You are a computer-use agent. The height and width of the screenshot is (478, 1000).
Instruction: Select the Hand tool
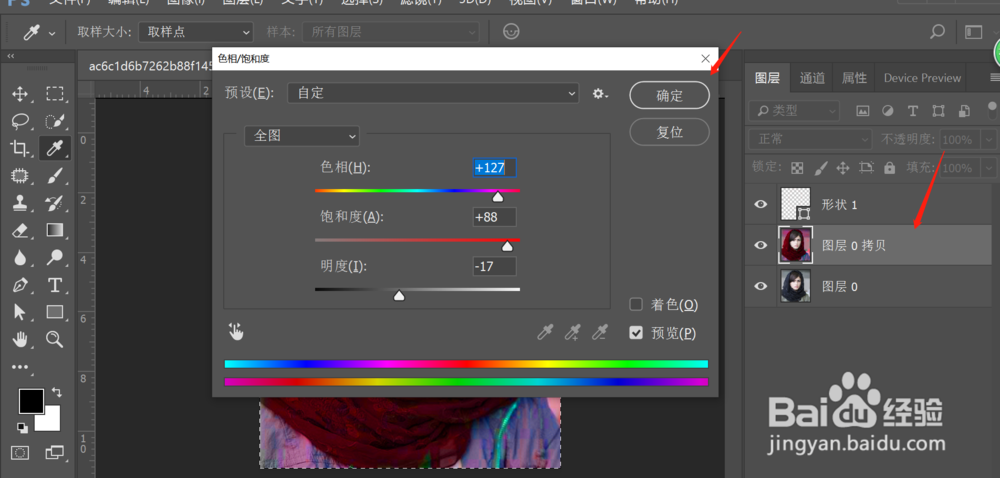20,339
